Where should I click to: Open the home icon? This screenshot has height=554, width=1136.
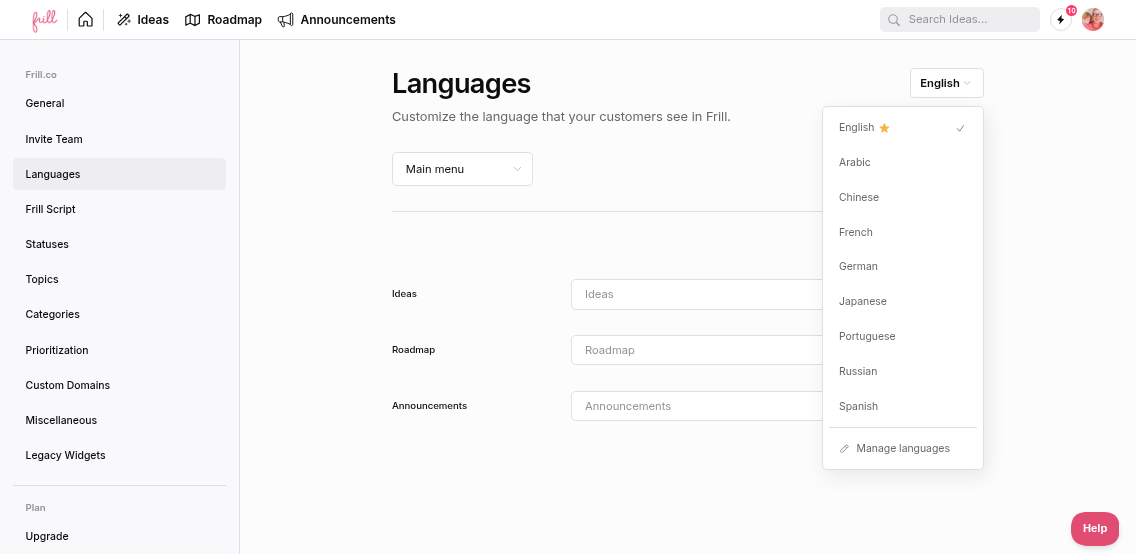85,20
